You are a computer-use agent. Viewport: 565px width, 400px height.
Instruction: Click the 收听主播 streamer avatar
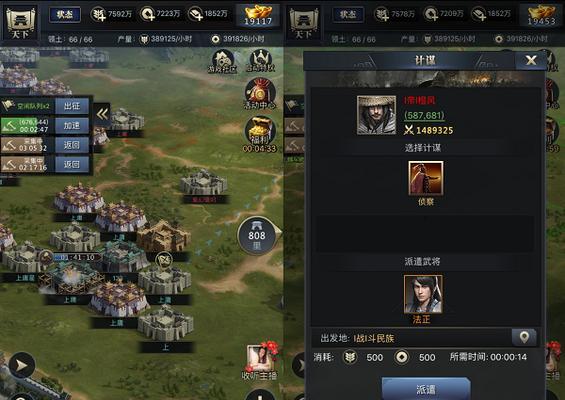(x=259, y=360)
